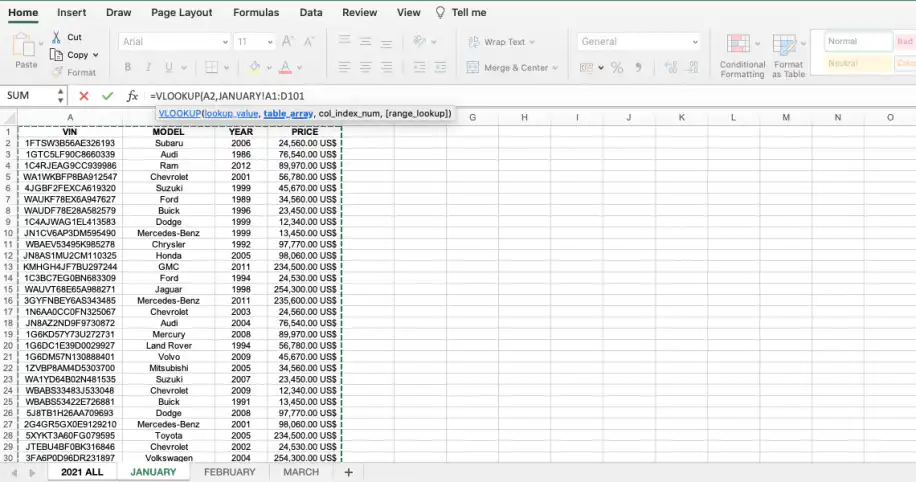The height and width of the screenshot is (482, 916).
Task: Increase font size with larger A icon
Action: pyautogui.click(x=287, y=41)
